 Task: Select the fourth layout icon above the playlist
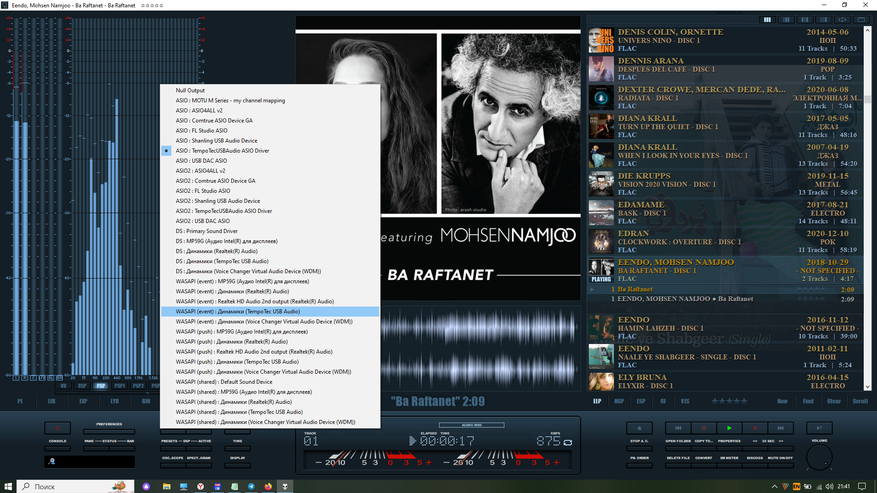(823, 20)
